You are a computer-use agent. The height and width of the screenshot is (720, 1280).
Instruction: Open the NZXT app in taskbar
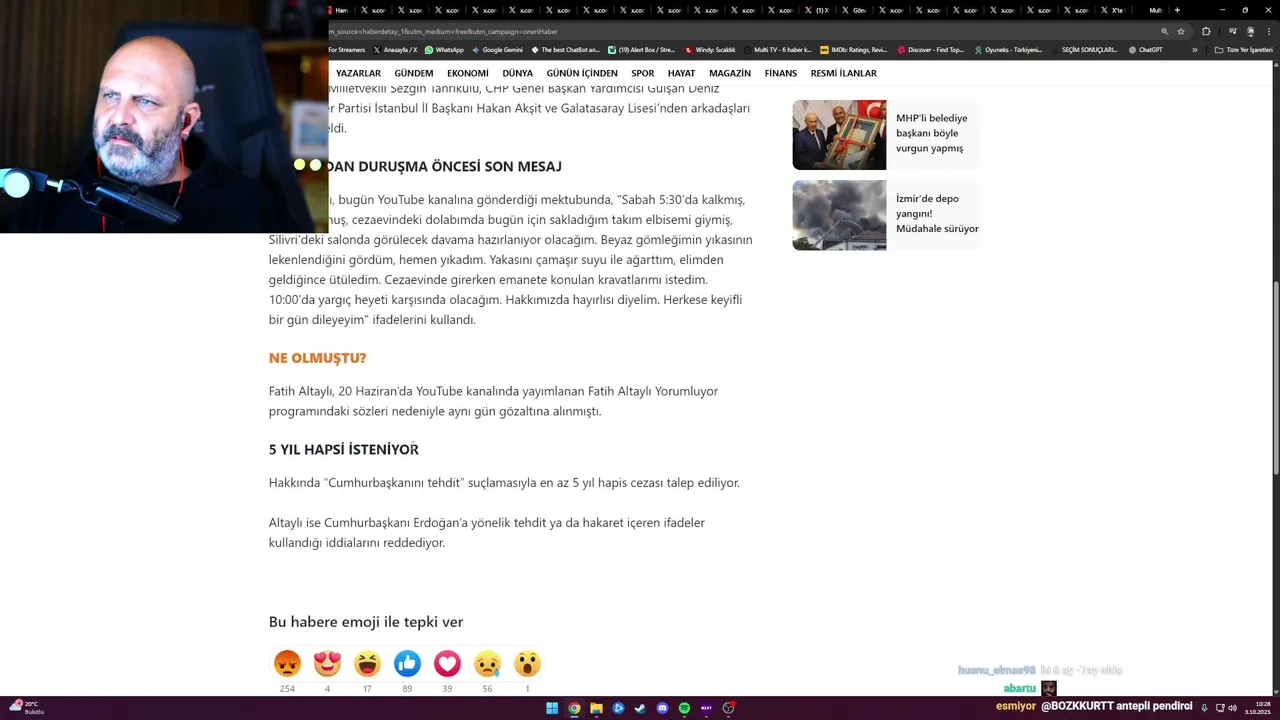tap(706, 708)
